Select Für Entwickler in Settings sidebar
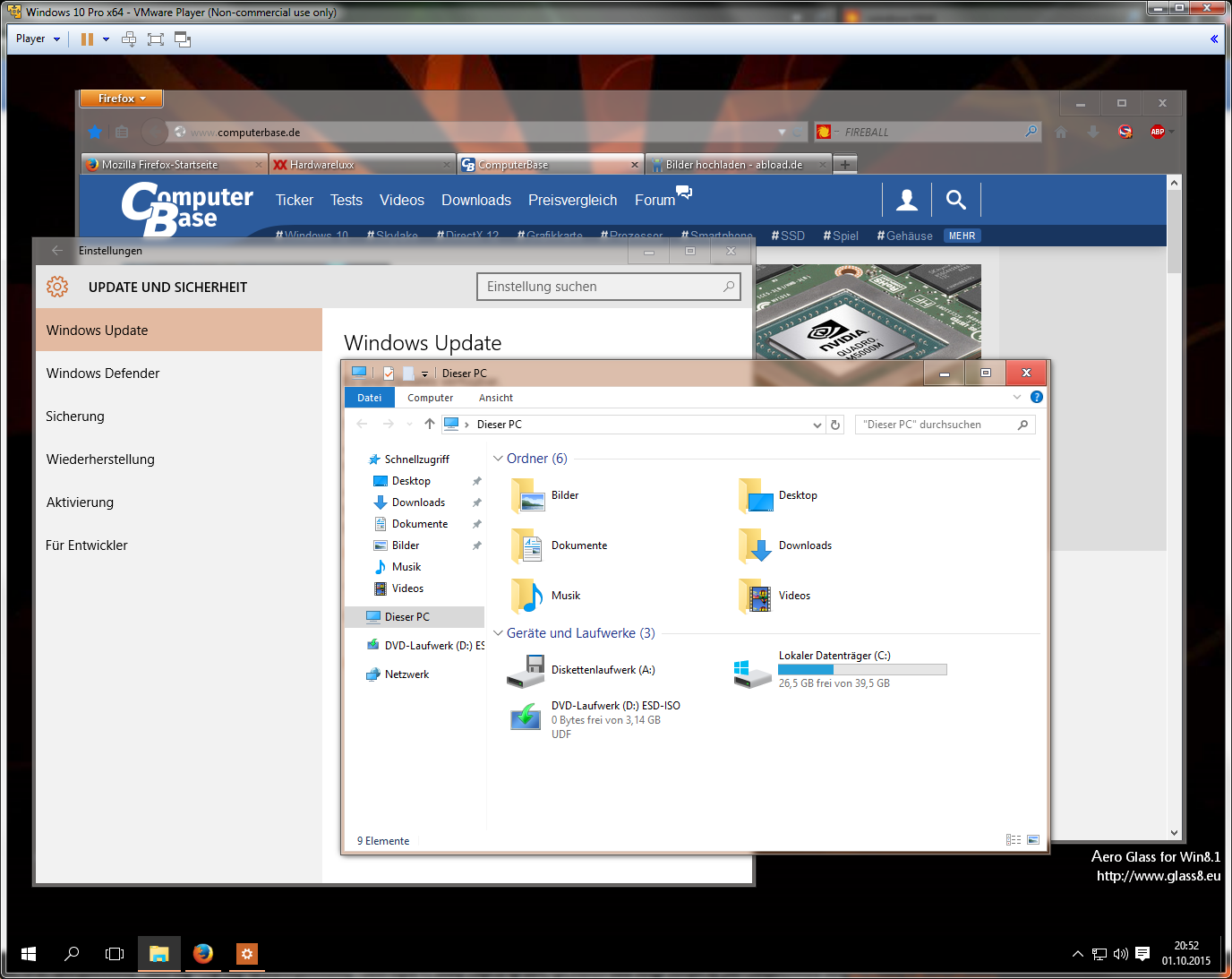 pos(179,545)
